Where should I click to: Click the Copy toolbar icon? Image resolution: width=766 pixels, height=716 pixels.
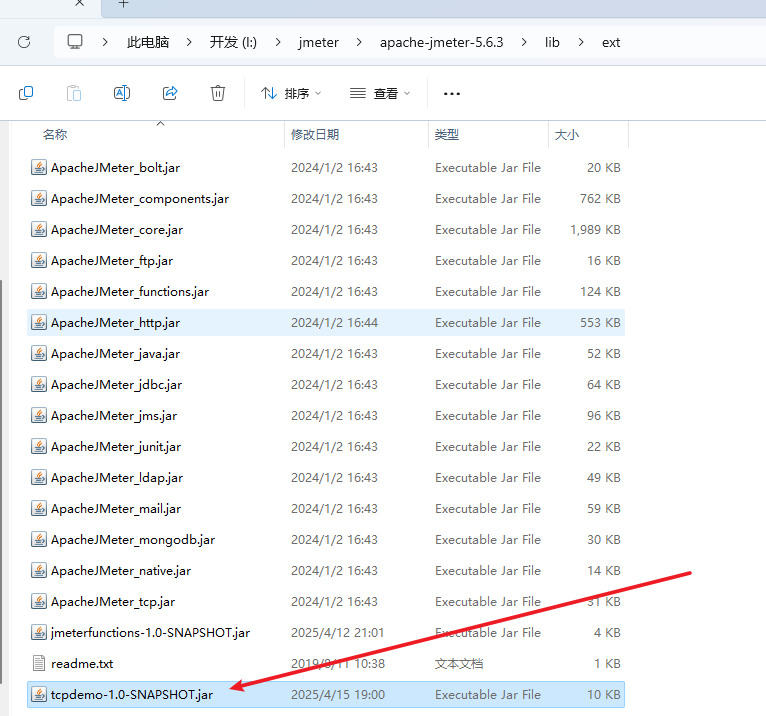coord(26,93)
